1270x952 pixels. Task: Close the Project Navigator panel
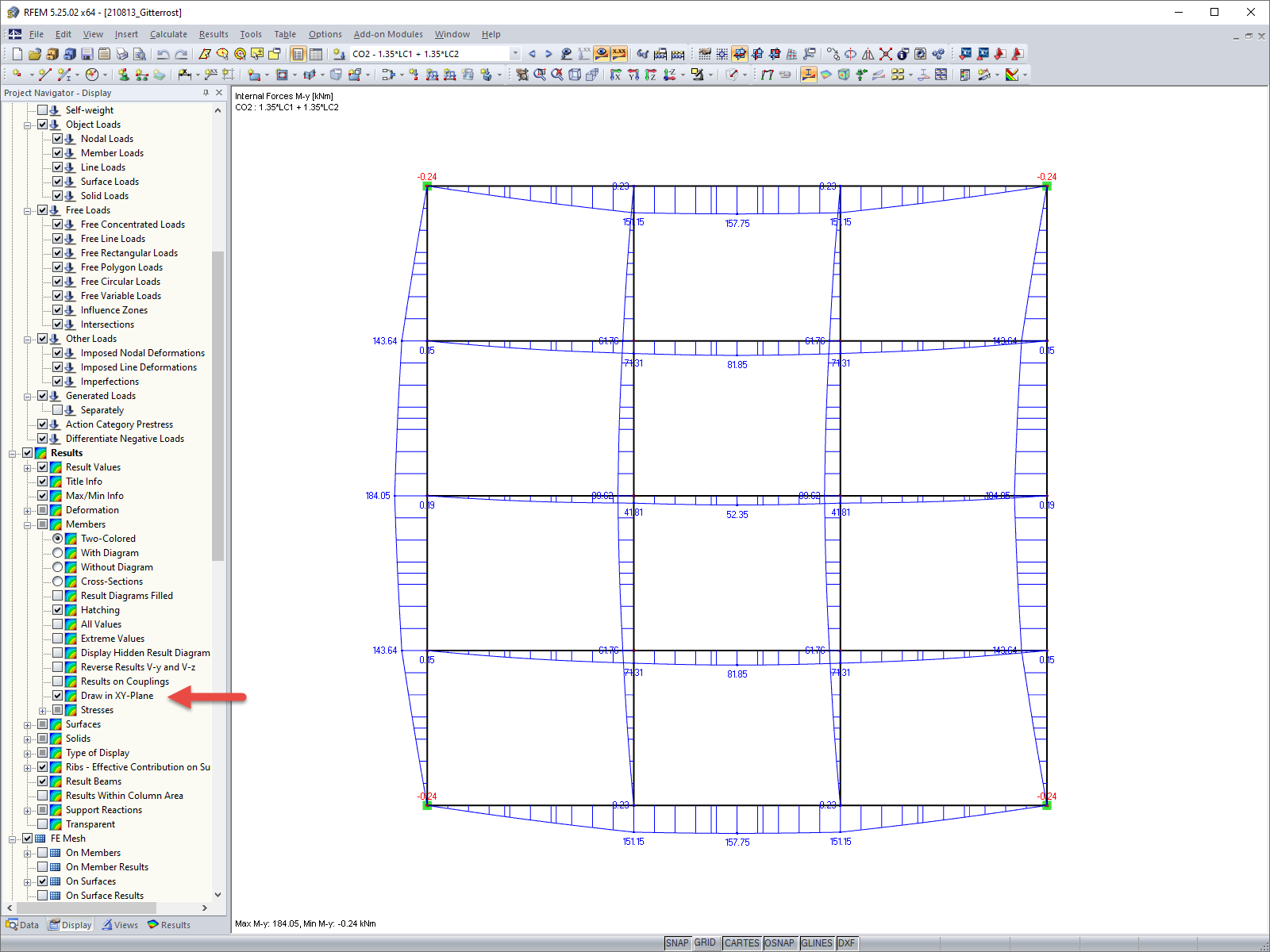[x=219, y=93]
